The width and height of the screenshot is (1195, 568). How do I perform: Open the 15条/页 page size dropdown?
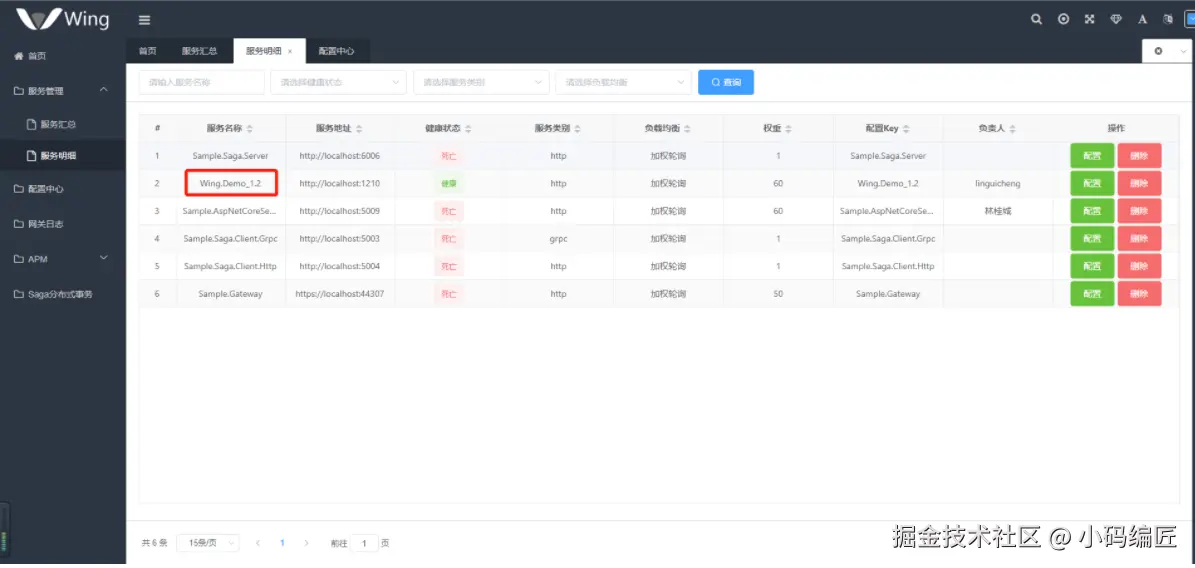pyautogui.click(x=207, y=543)
